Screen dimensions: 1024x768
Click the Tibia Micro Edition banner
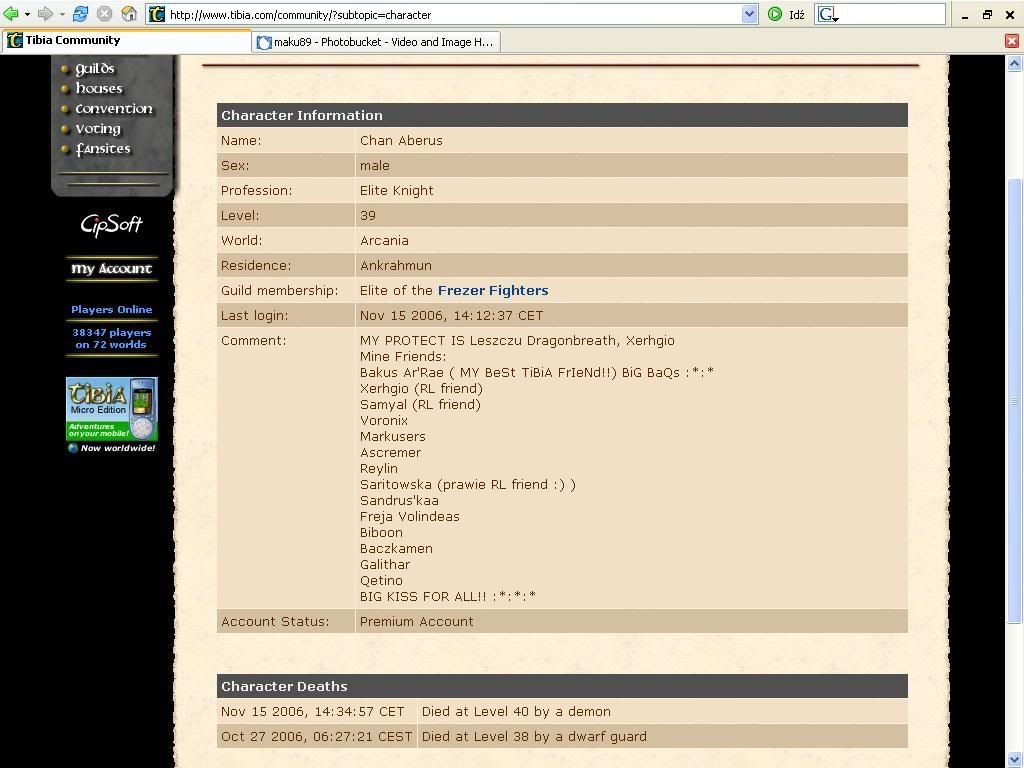click(x=112, y=415)
